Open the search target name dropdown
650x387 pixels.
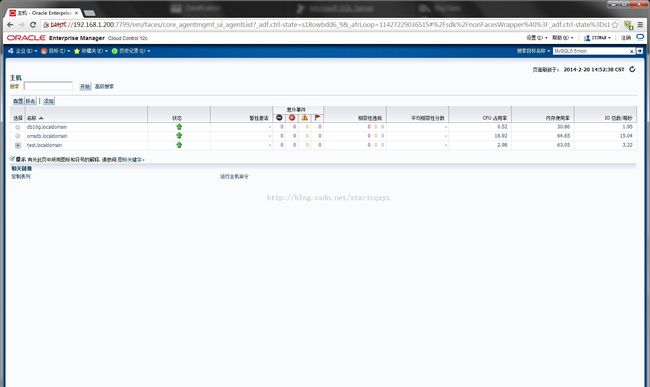[534, 51]
